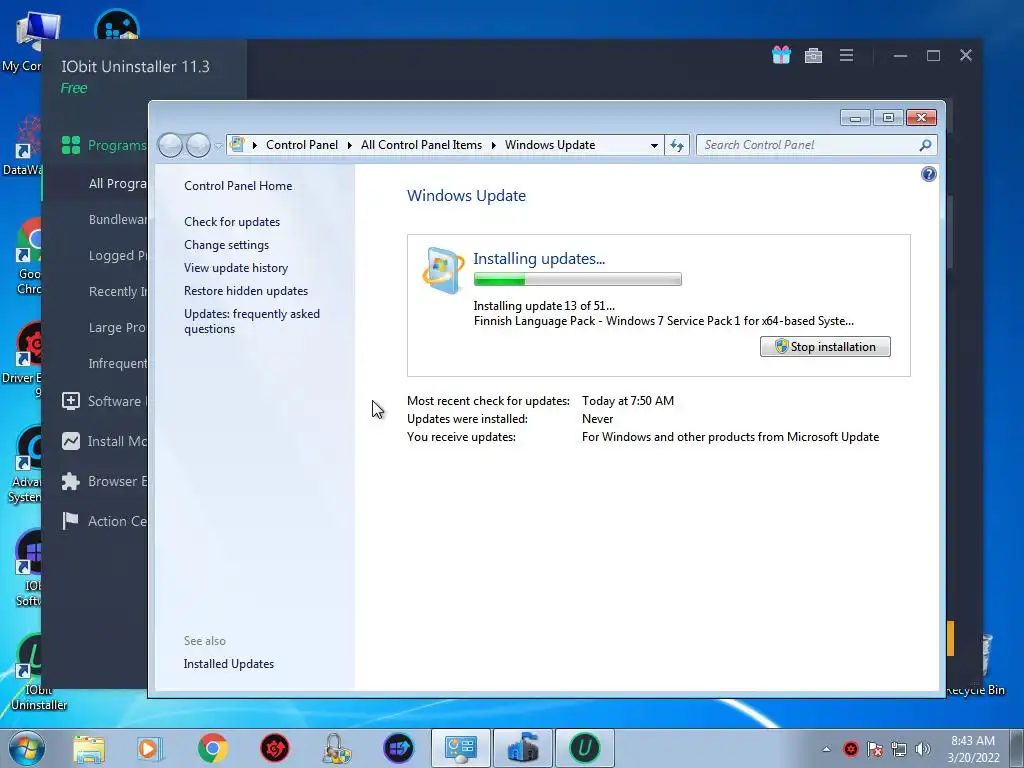Click the volume speaker icon in system tray
Screen dimensions: 1024x768
click(x=922, y=749)
